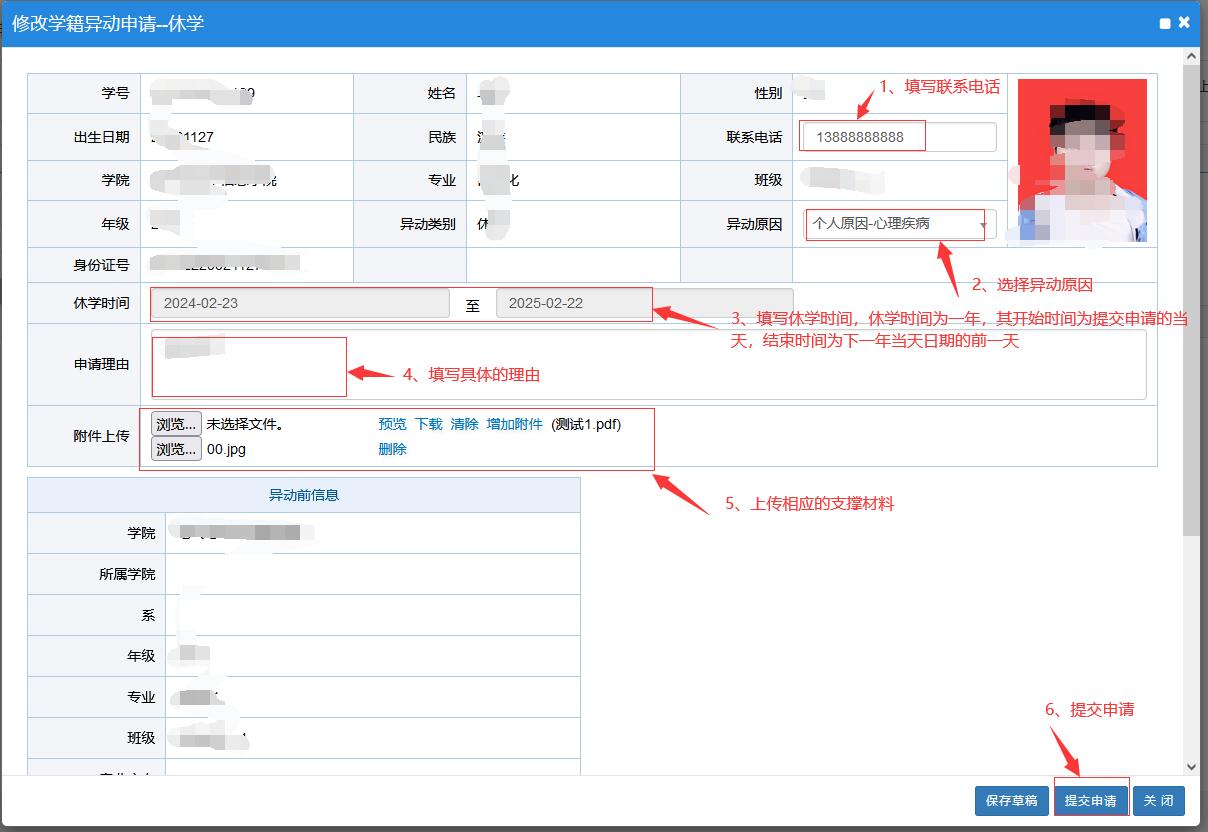
Task: Submit the form with 提交申请
Action: [x=1090, y=800]
